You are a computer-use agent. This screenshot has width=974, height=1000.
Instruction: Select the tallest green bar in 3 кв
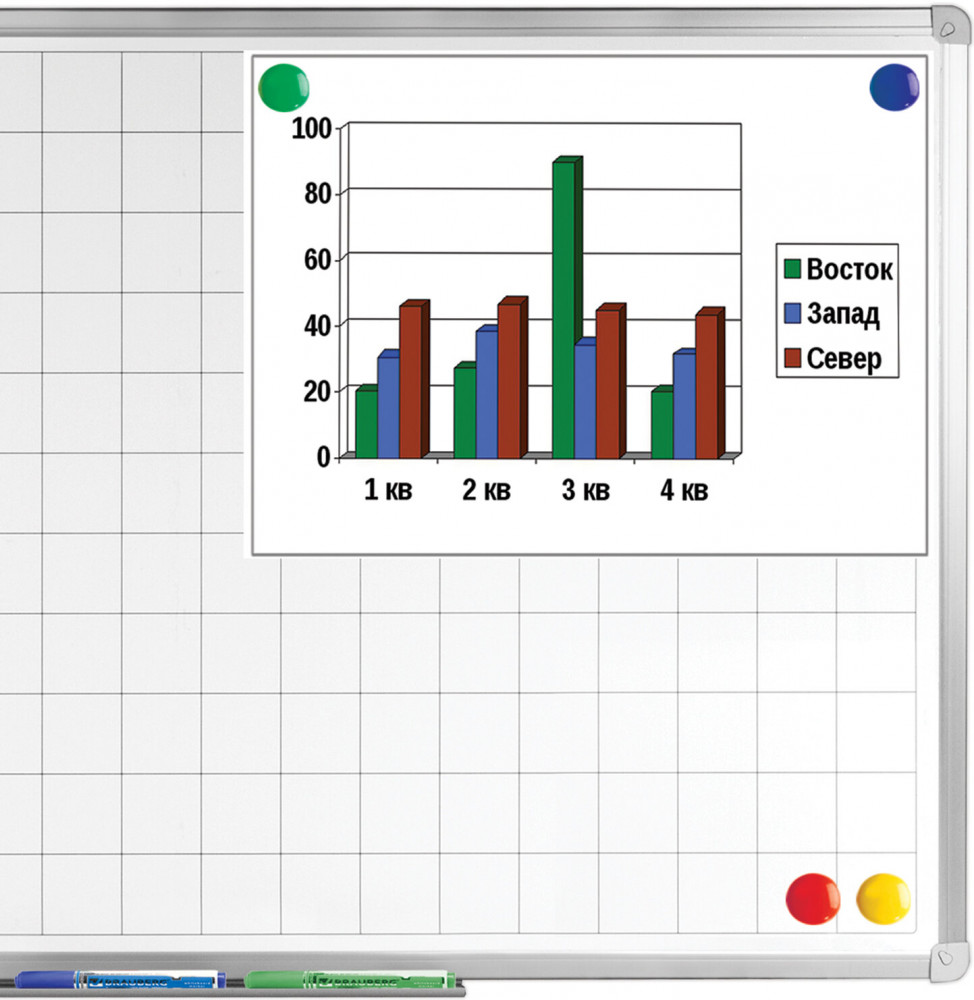click(x=564, y=308)
